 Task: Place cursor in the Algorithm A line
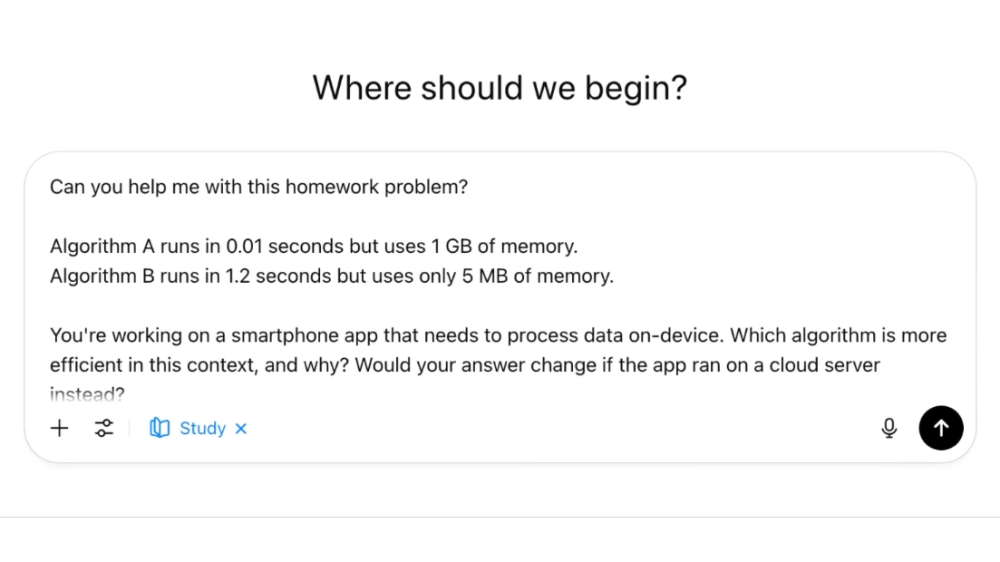[314, 246]
